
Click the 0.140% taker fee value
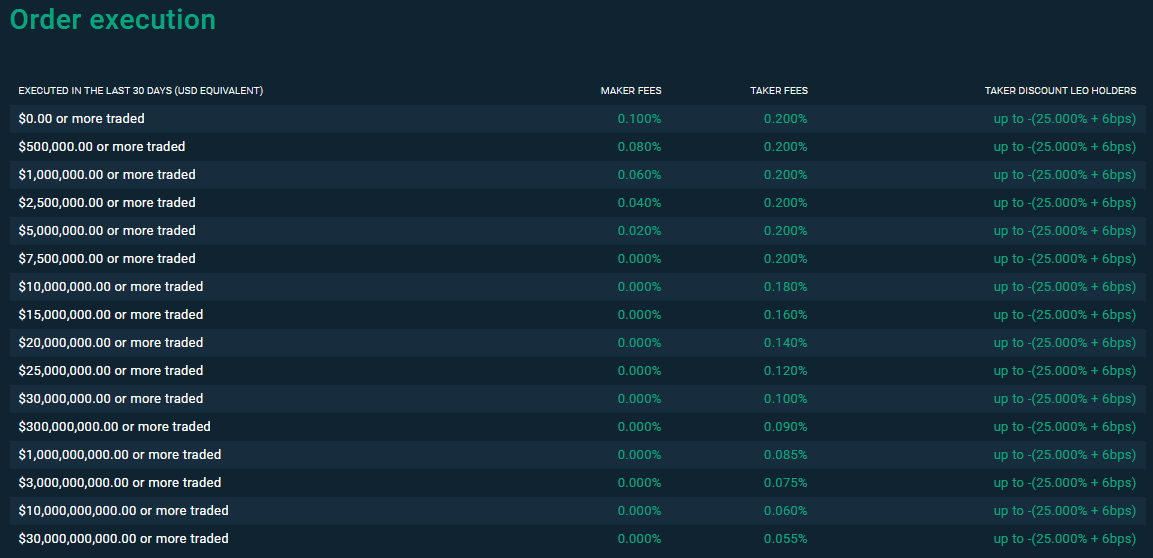[785, 343]
